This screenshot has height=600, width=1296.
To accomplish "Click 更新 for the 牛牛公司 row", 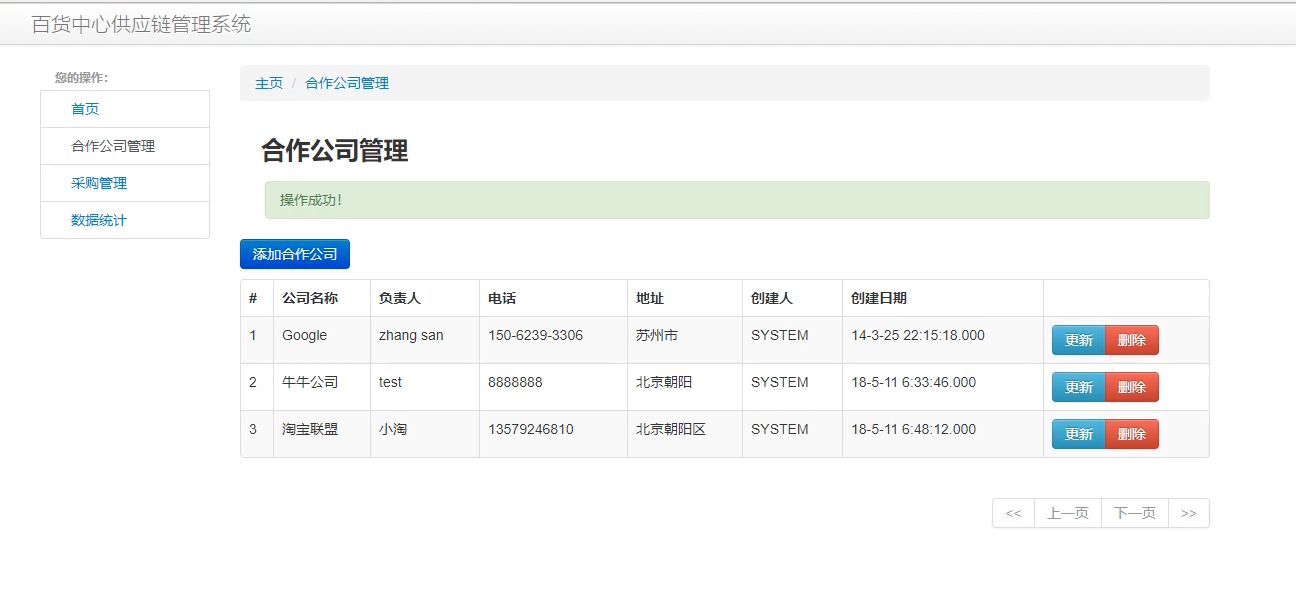I will [x=1078, y=387].
